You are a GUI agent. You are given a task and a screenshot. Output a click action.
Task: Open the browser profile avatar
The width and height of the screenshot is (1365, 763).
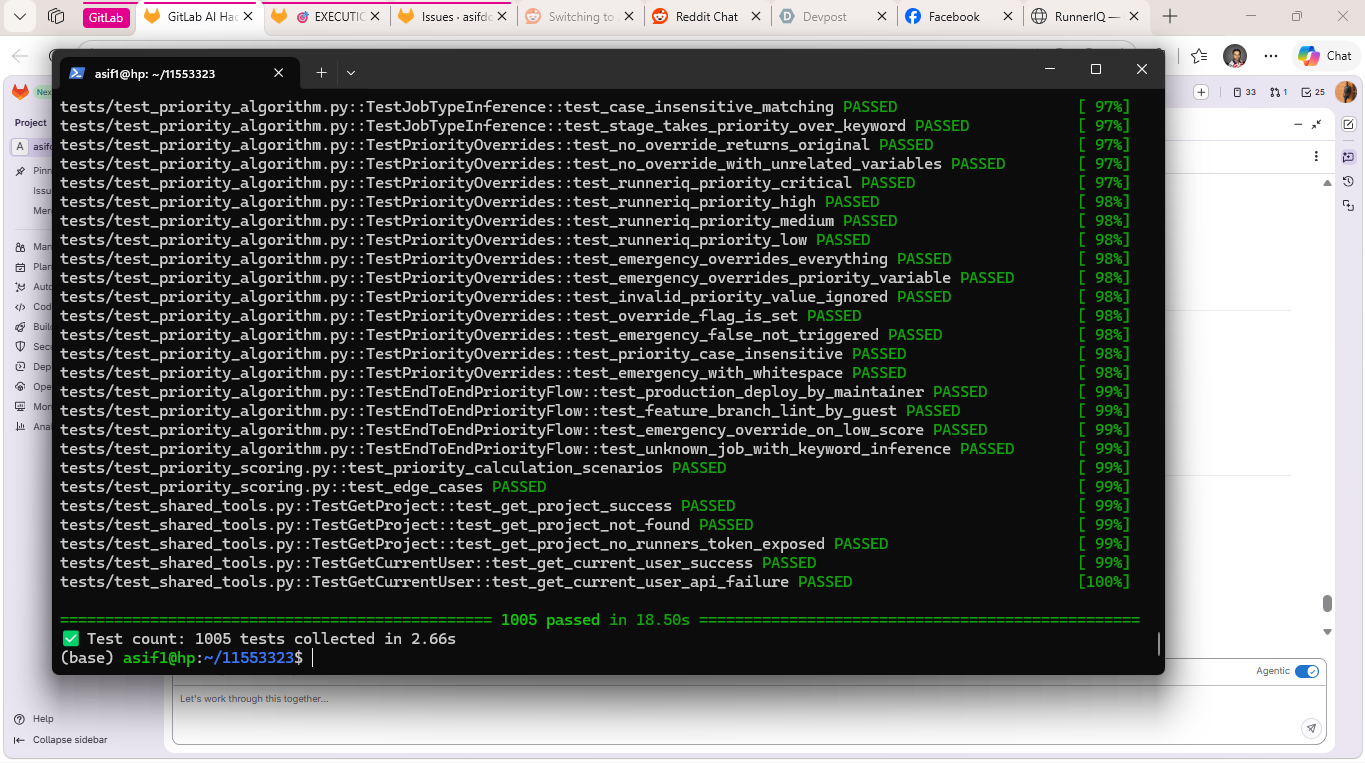(x=1235, y=56)
